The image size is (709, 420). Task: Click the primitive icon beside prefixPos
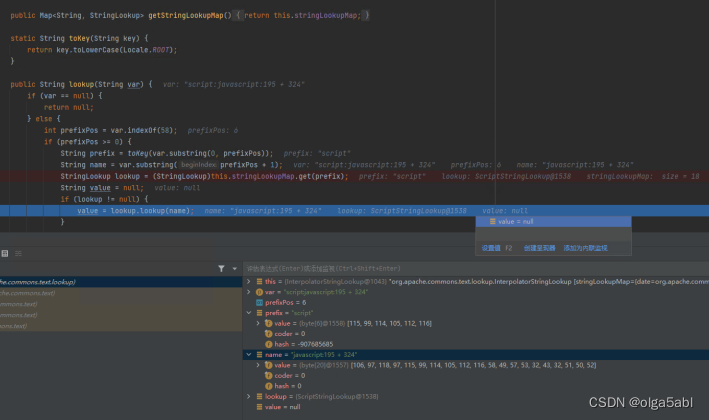click(x=260, y=302)
